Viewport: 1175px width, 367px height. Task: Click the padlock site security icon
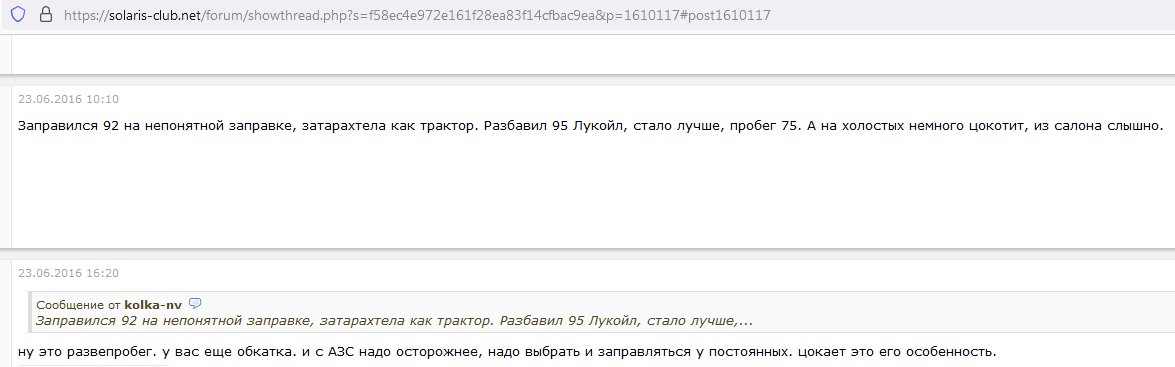(45, 14)
